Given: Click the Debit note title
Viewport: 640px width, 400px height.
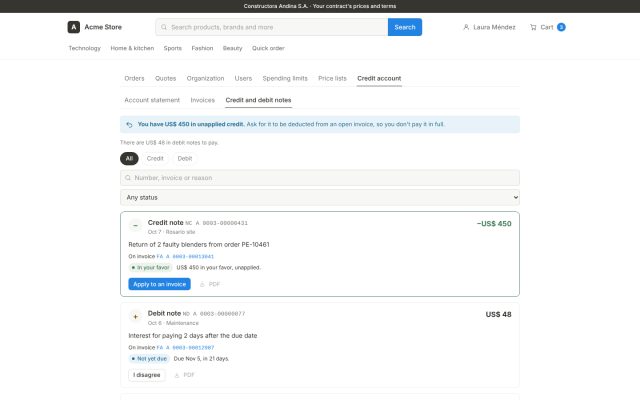Looking at the screenshot, I should (164, 313).
